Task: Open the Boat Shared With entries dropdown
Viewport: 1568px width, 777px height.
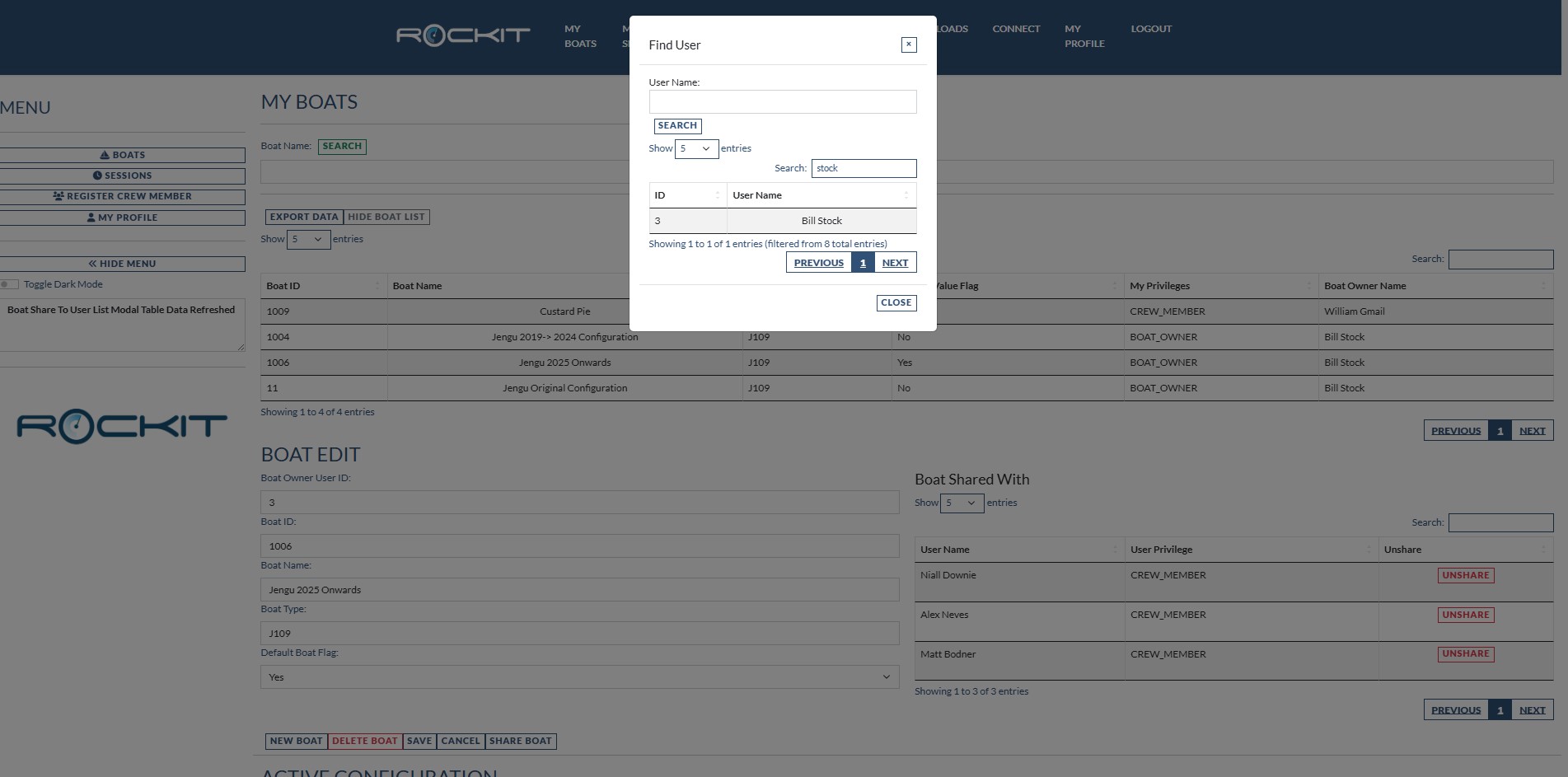Action: pos(961,503)
